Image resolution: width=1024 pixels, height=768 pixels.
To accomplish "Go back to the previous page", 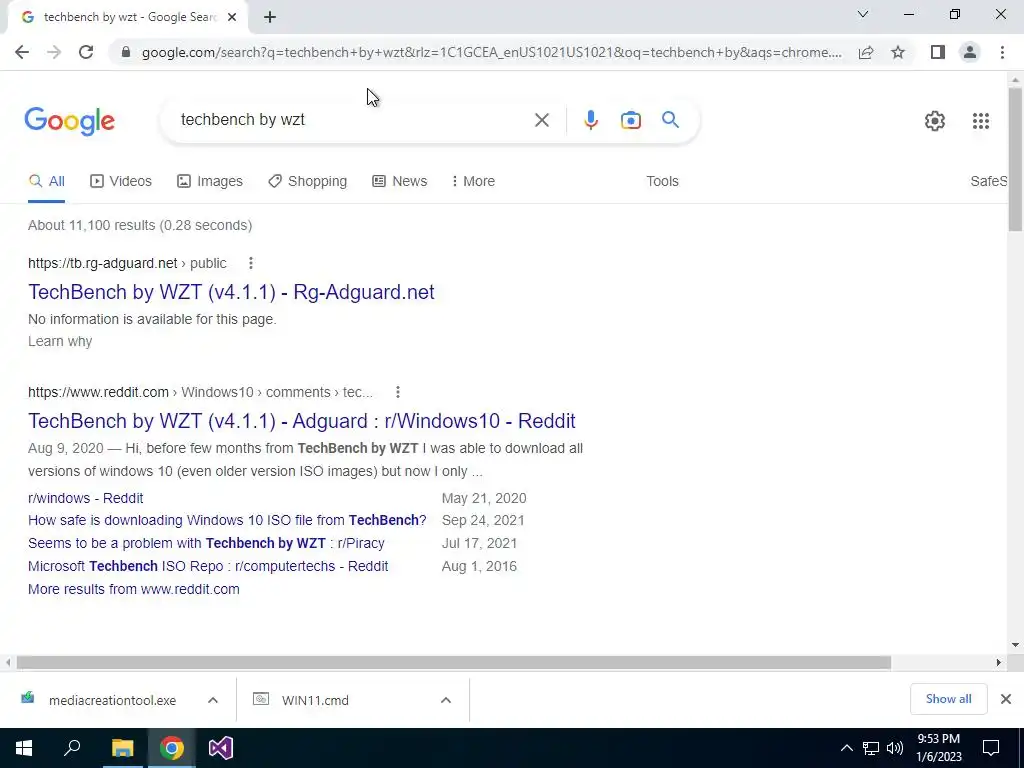I will 22,52.
